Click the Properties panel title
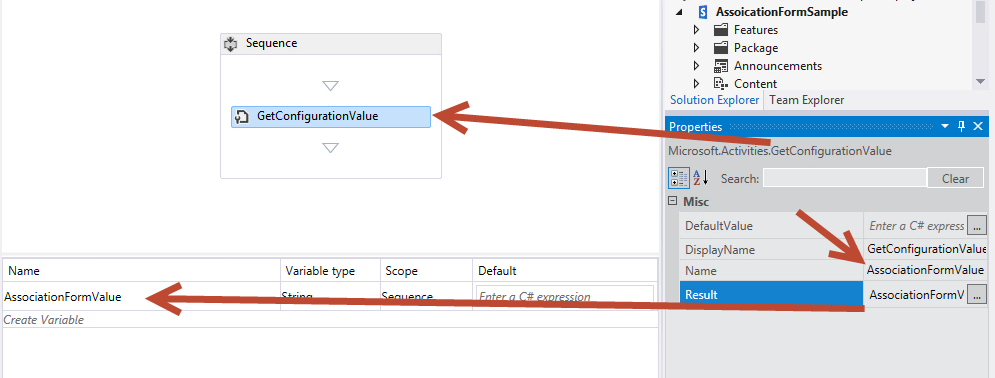Screen dimensions: 995x378 click(x=695, y=126)
